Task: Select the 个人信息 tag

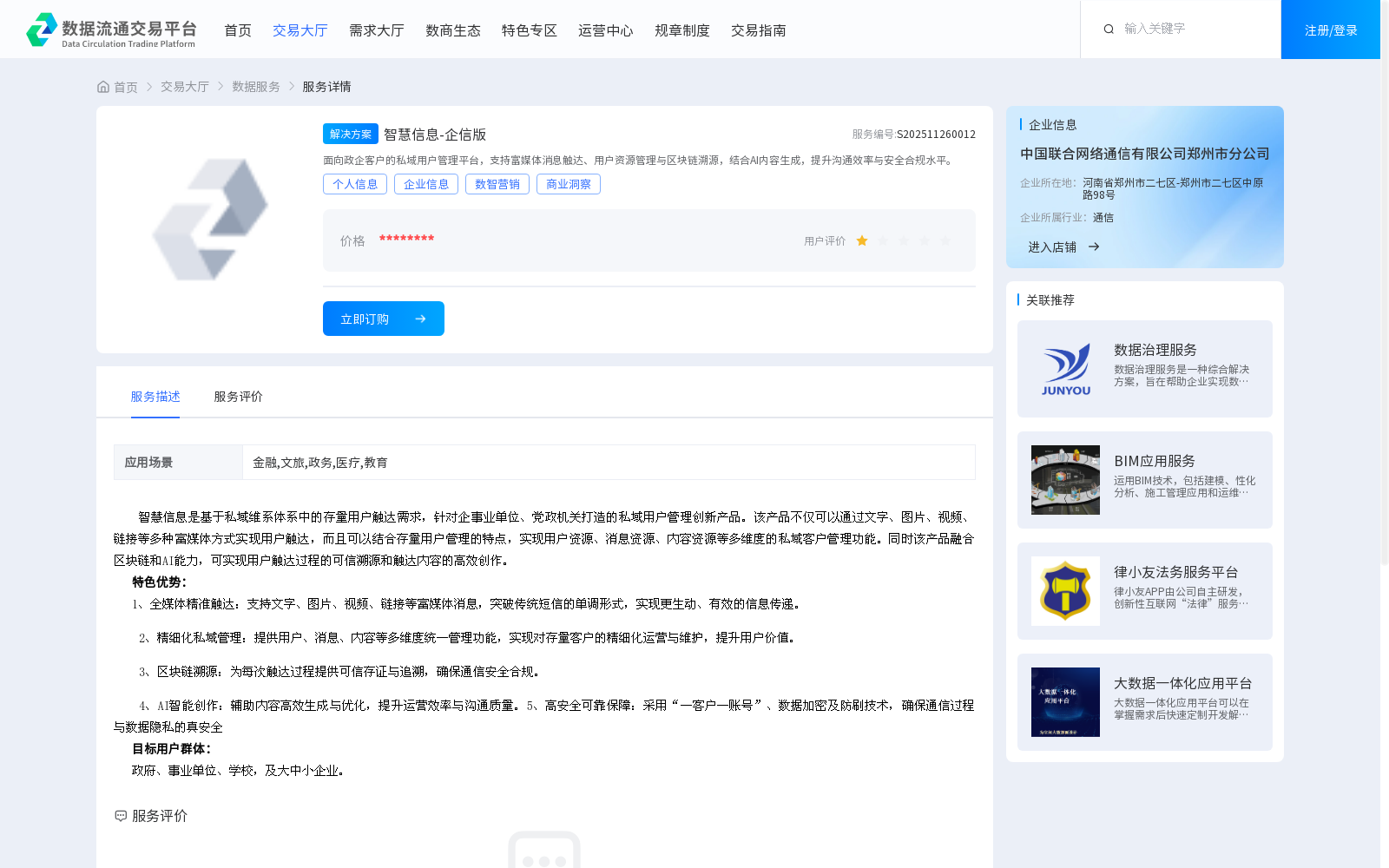Action: coord(355,184)
